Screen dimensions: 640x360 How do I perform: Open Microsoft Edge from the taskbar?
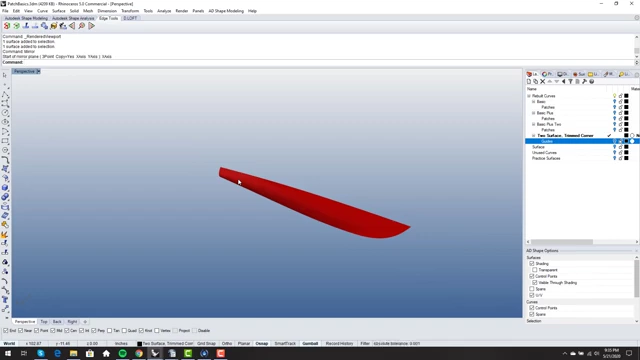tap(57, 353)
